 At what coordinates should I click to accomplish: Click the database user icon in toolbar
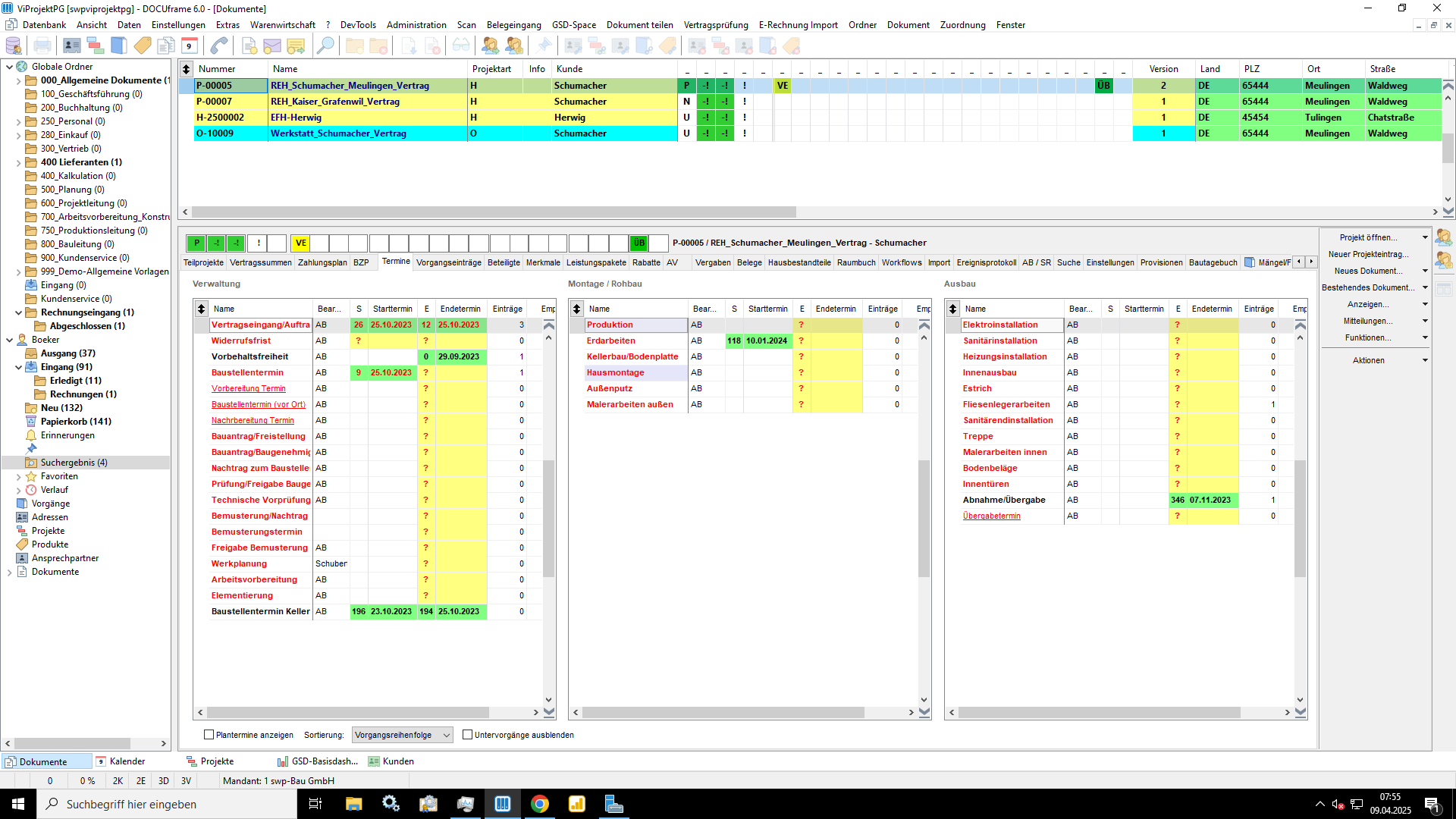[x=13, y=46]
